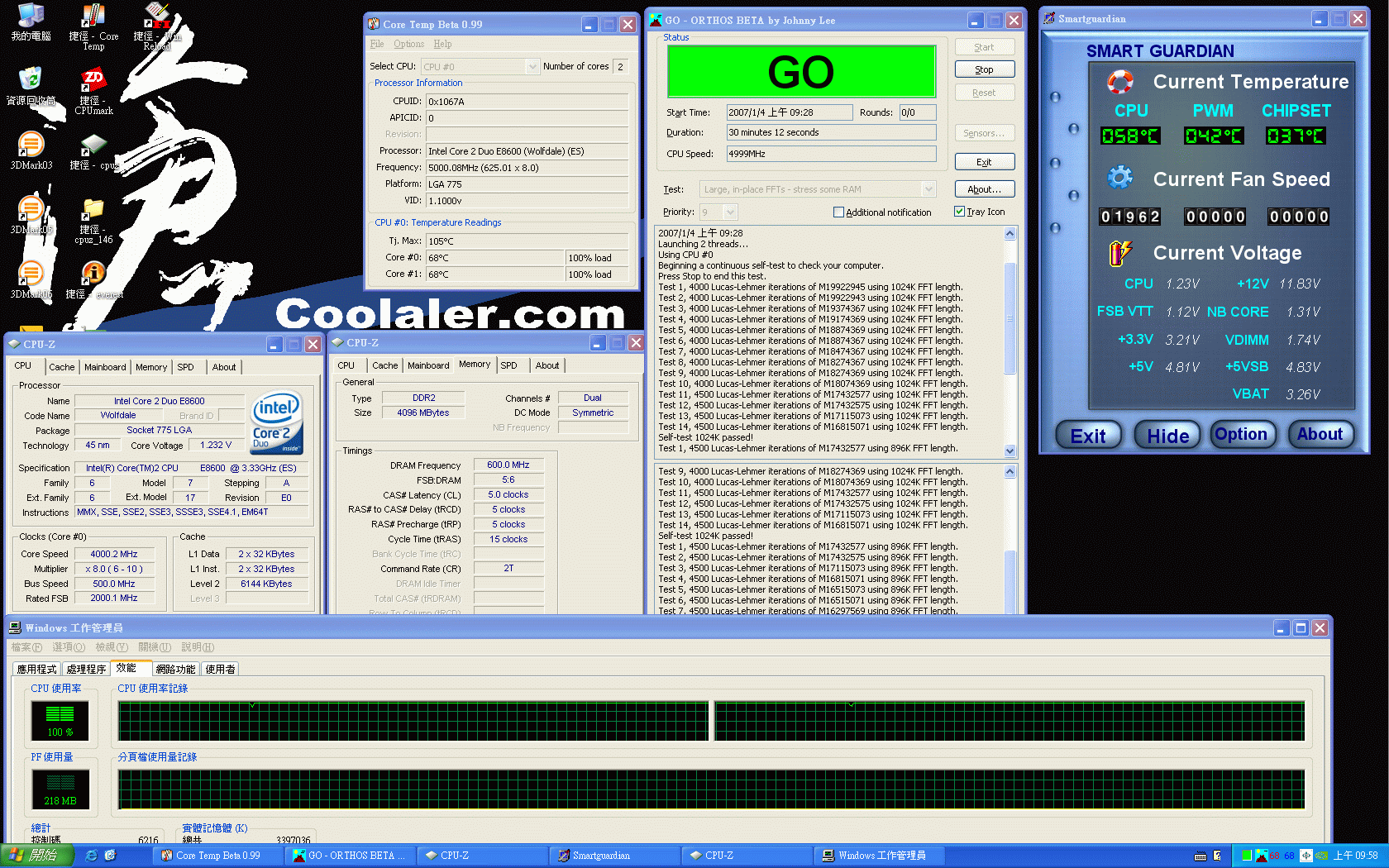Switch to SPD tab in right CPU-Z window
The height and width of the screenshot is (868, 1389).
(x=508, y=365)
